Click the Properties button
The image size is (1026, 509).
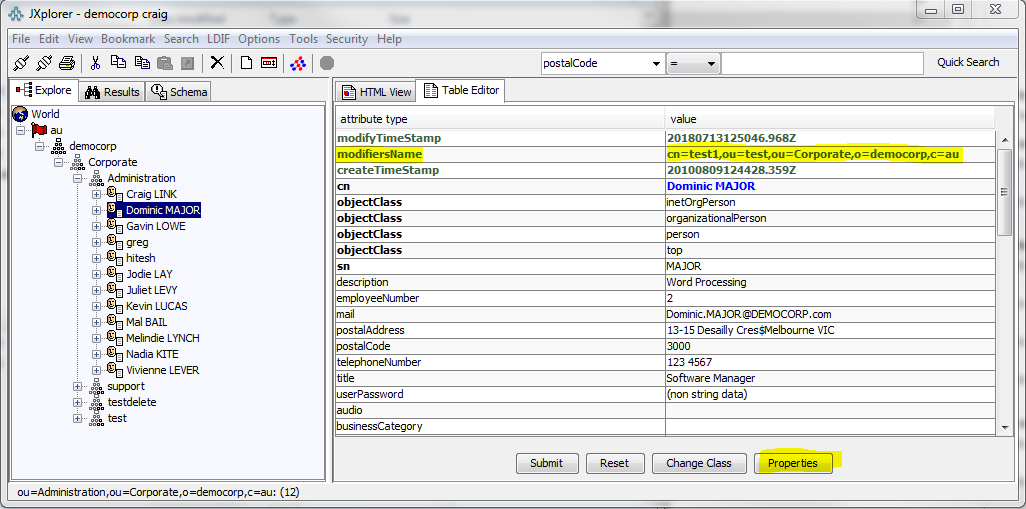[792, 463]
